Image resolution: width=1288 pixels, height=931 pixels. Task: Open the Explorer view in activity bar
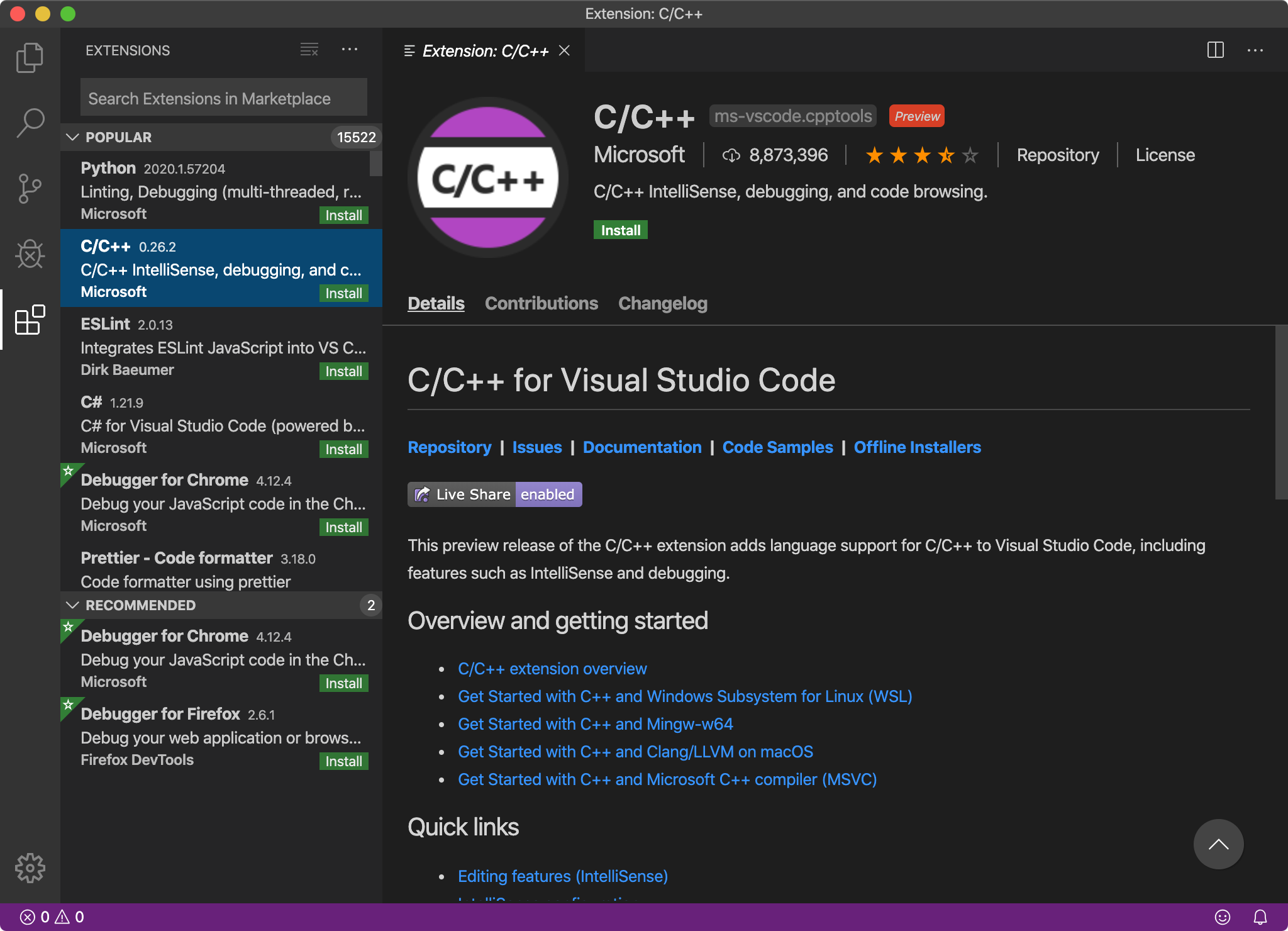pyautogui.click(x=30, y=58)
